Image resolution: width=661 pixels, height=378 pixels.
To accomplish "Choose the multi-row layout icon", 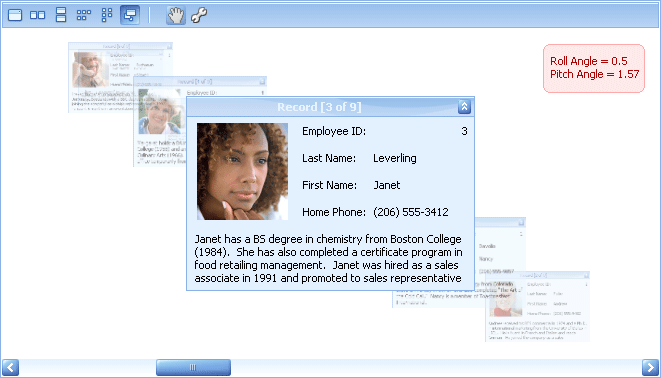I will [x=84, y=15].
